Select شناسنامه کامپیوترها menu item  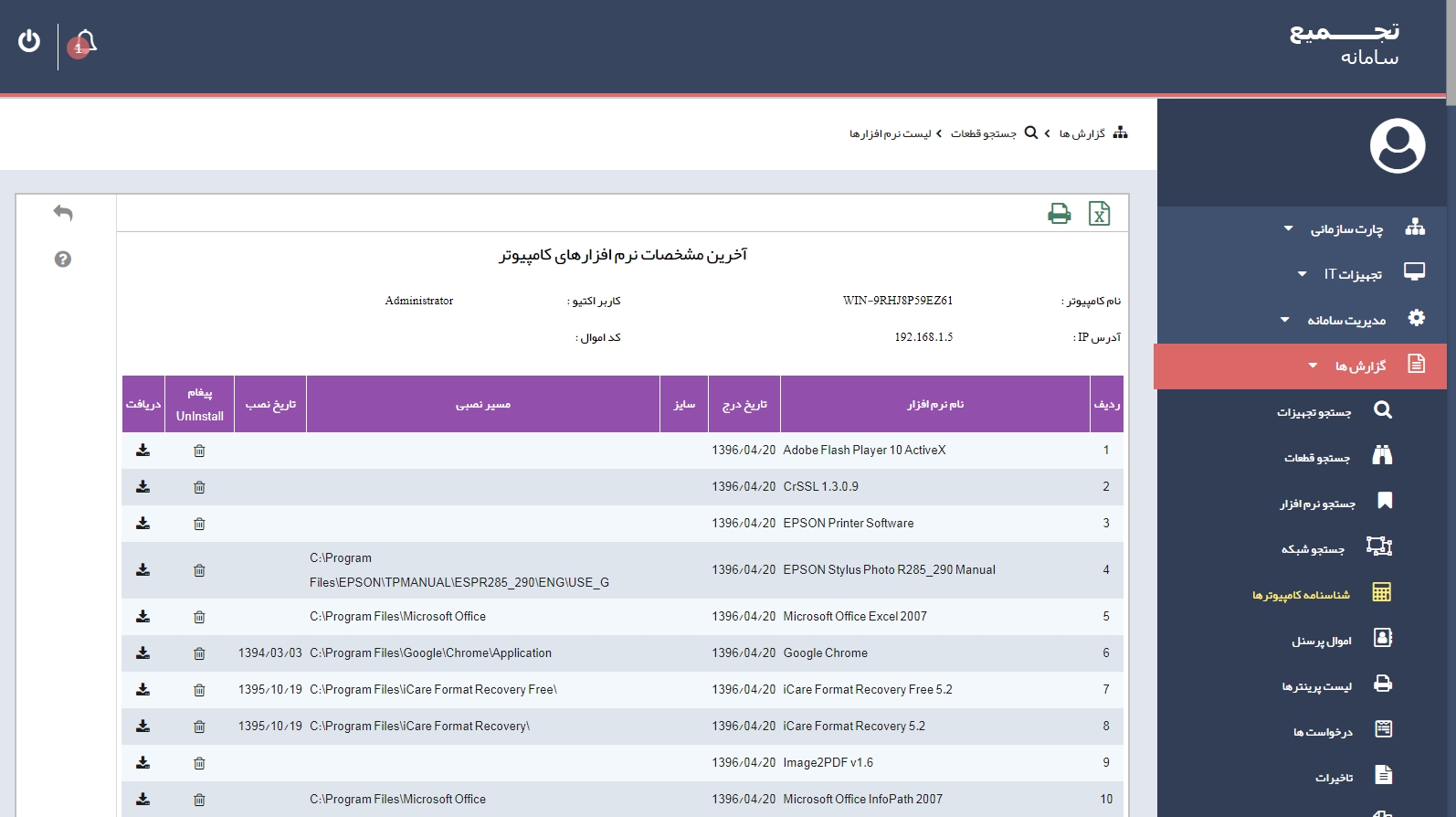pyautogui.click(x=1301, y=595)
